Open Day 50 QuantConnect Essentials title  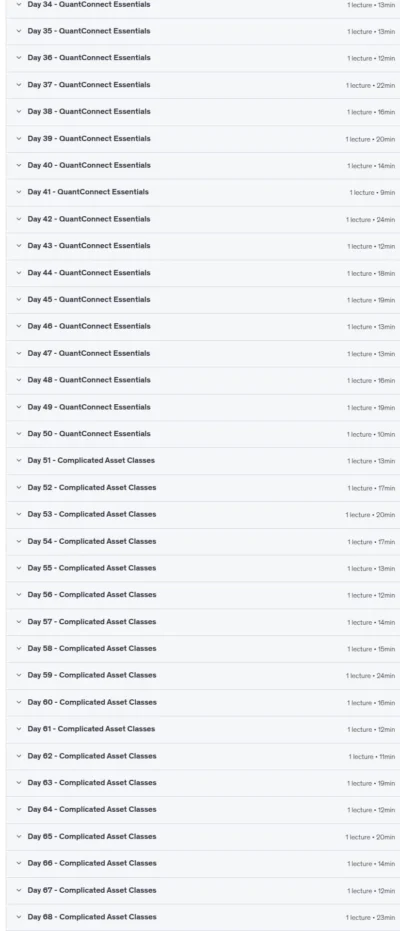[89, 434]
